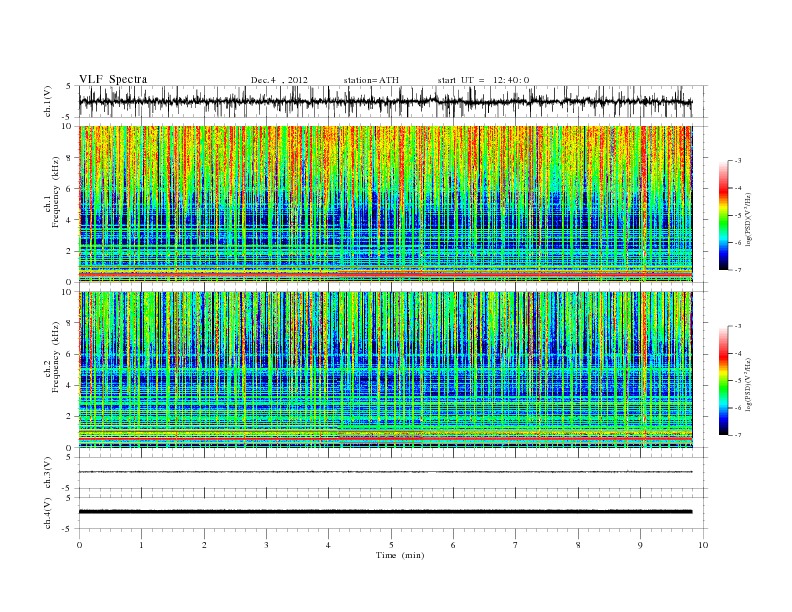Click the ch.2 spectrogram color scale bar
The width and height of the screenshot is (792, 612).
[x=724, y=381]
